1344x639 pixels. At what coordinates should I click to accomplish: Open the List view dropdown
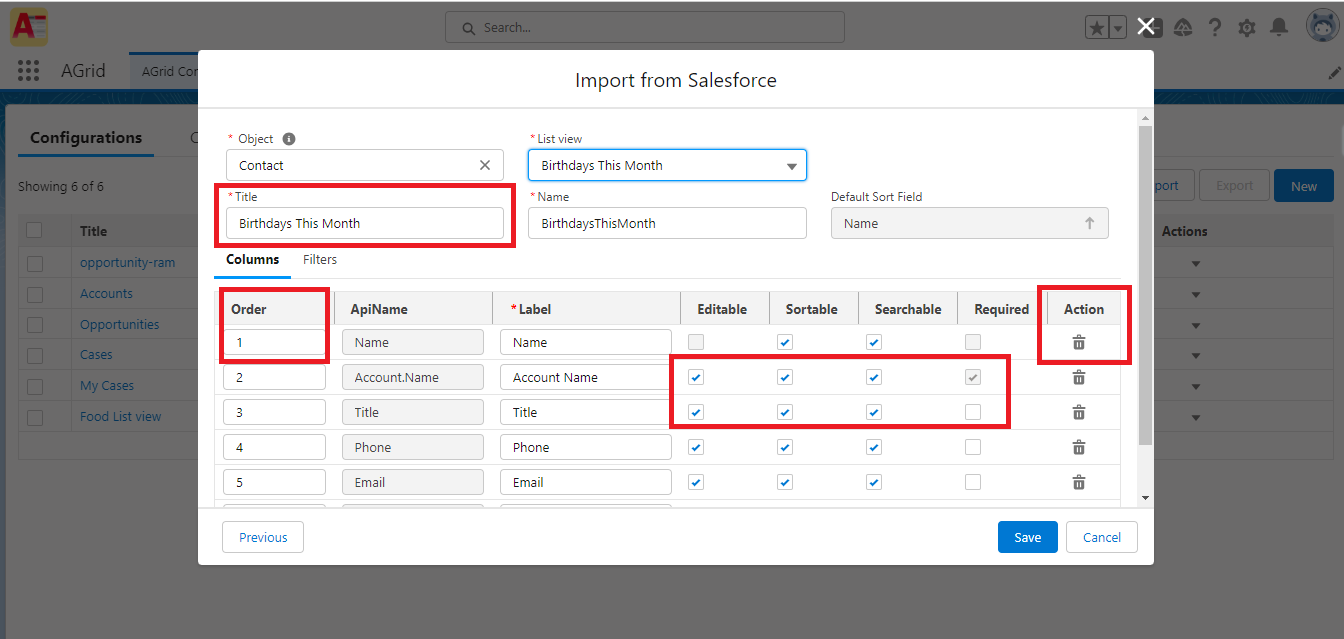click(667, 165)
